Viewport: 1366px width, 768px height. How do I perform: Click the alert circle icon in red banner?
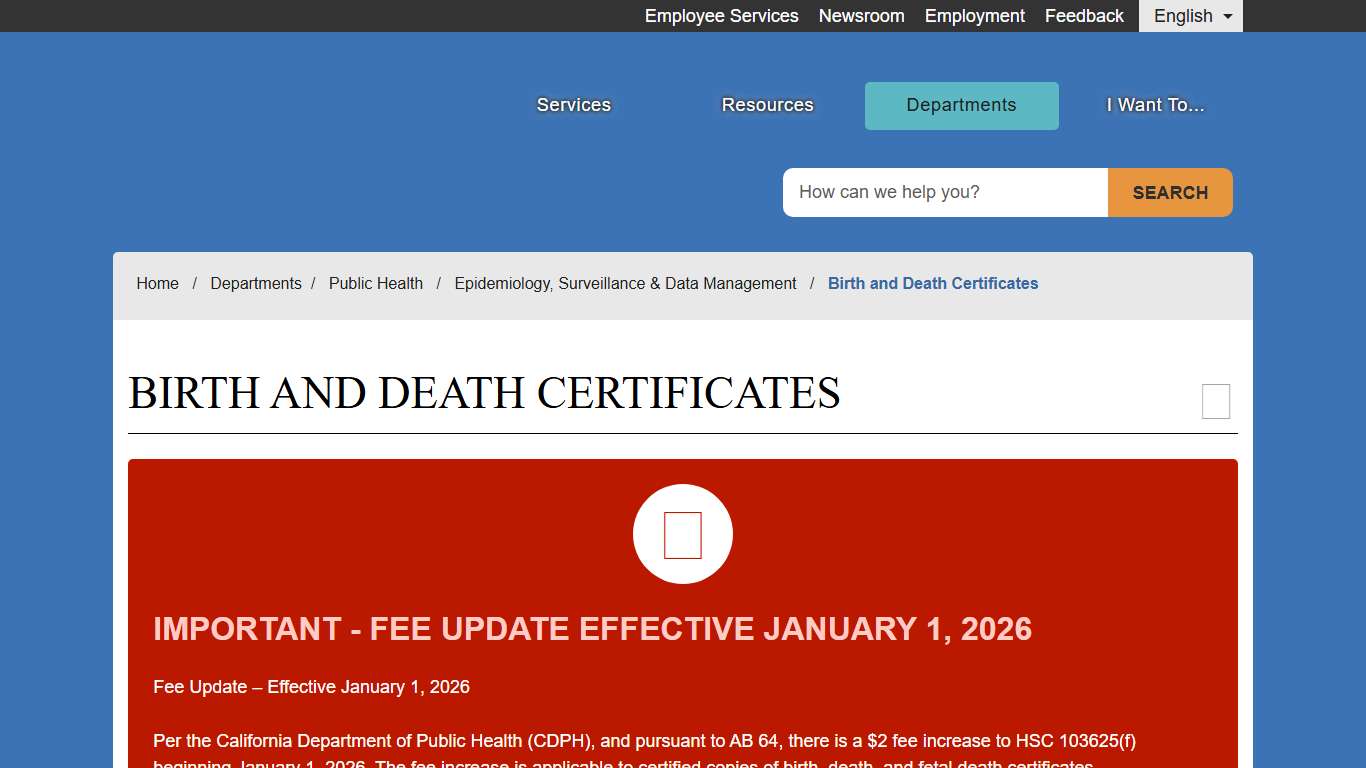(683, 534)
